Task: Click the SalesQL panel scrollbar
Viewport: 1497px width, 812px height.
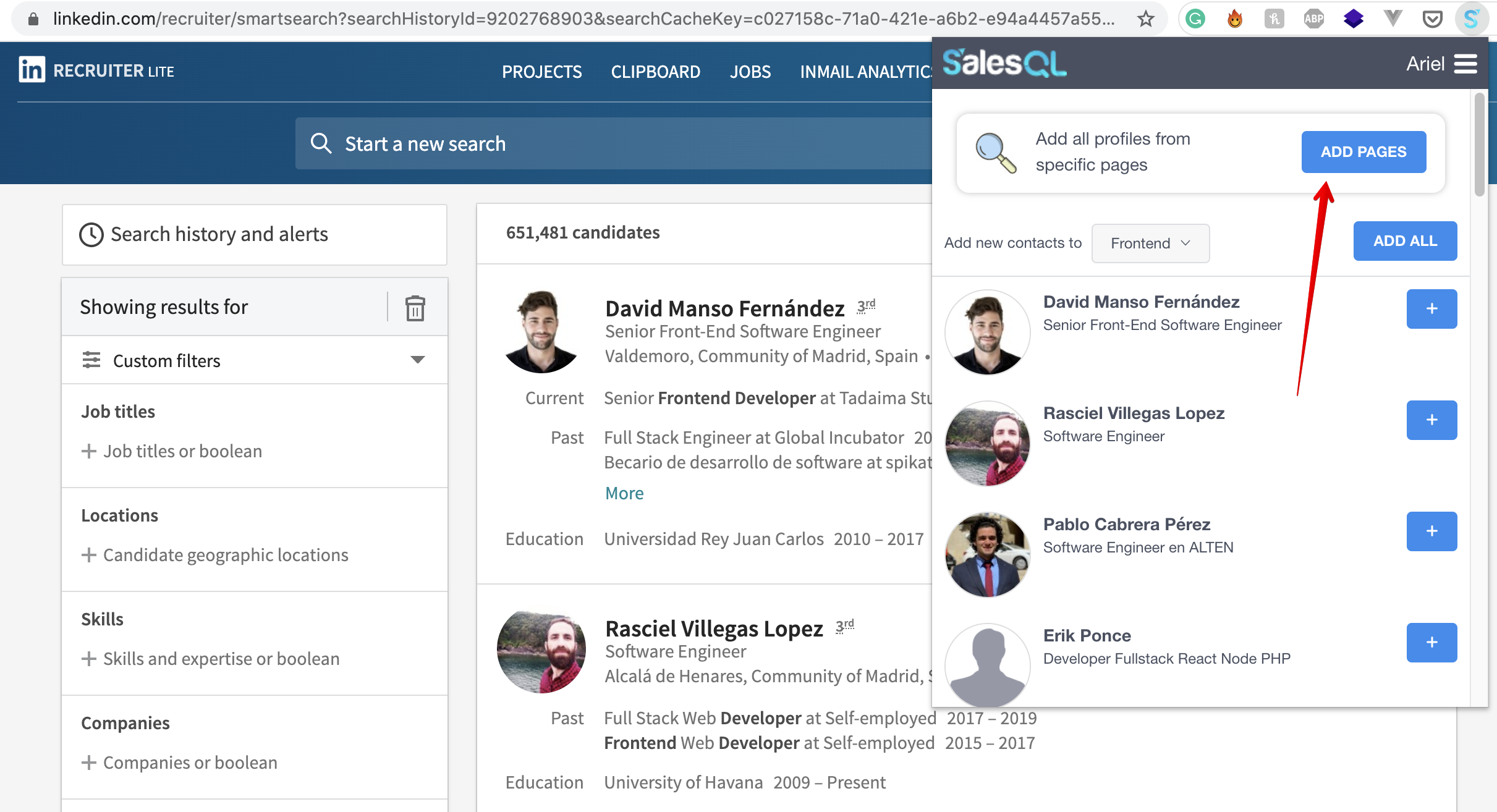Action: point(1478,145)
